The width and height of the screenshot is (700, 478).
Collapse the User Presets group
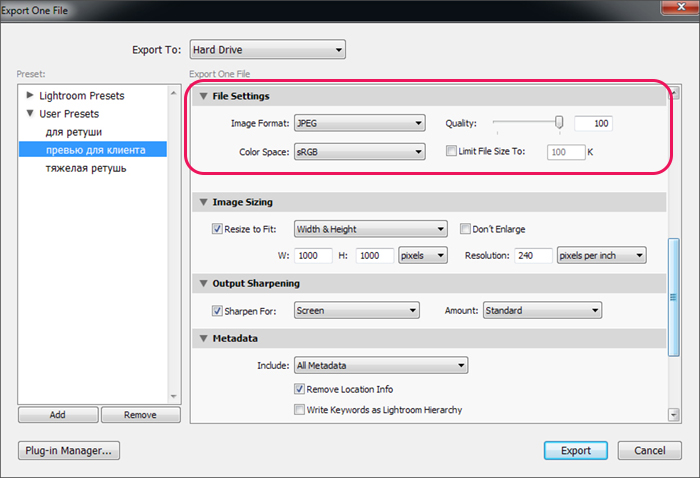pos(30,113)
